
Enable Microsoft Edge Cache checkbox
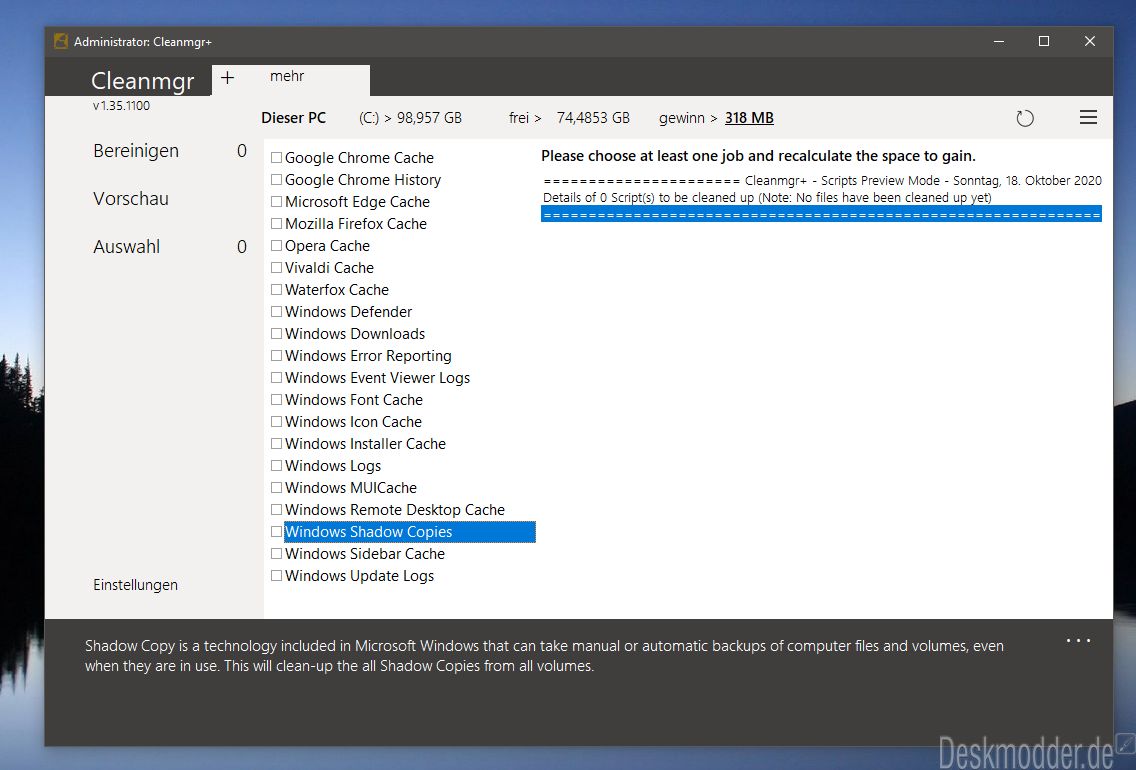(x=276, y=201)
